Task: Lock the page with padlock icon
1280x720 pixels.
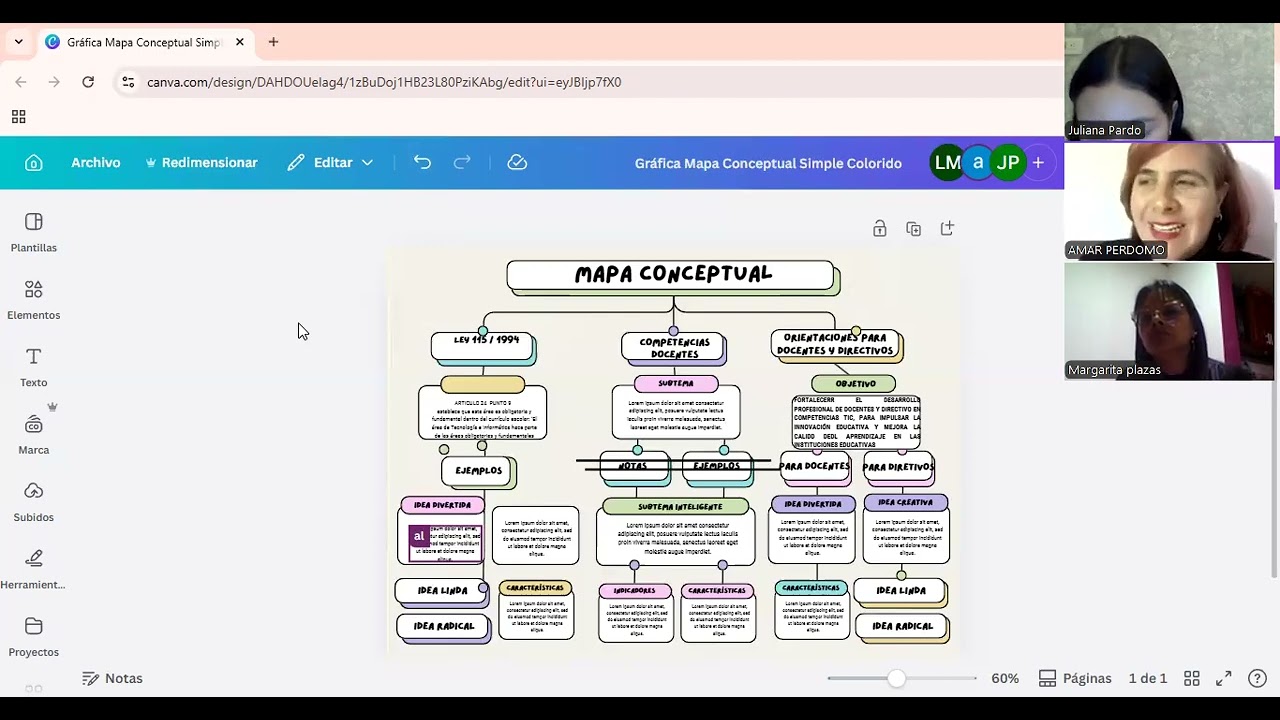Action: (879, 229)
